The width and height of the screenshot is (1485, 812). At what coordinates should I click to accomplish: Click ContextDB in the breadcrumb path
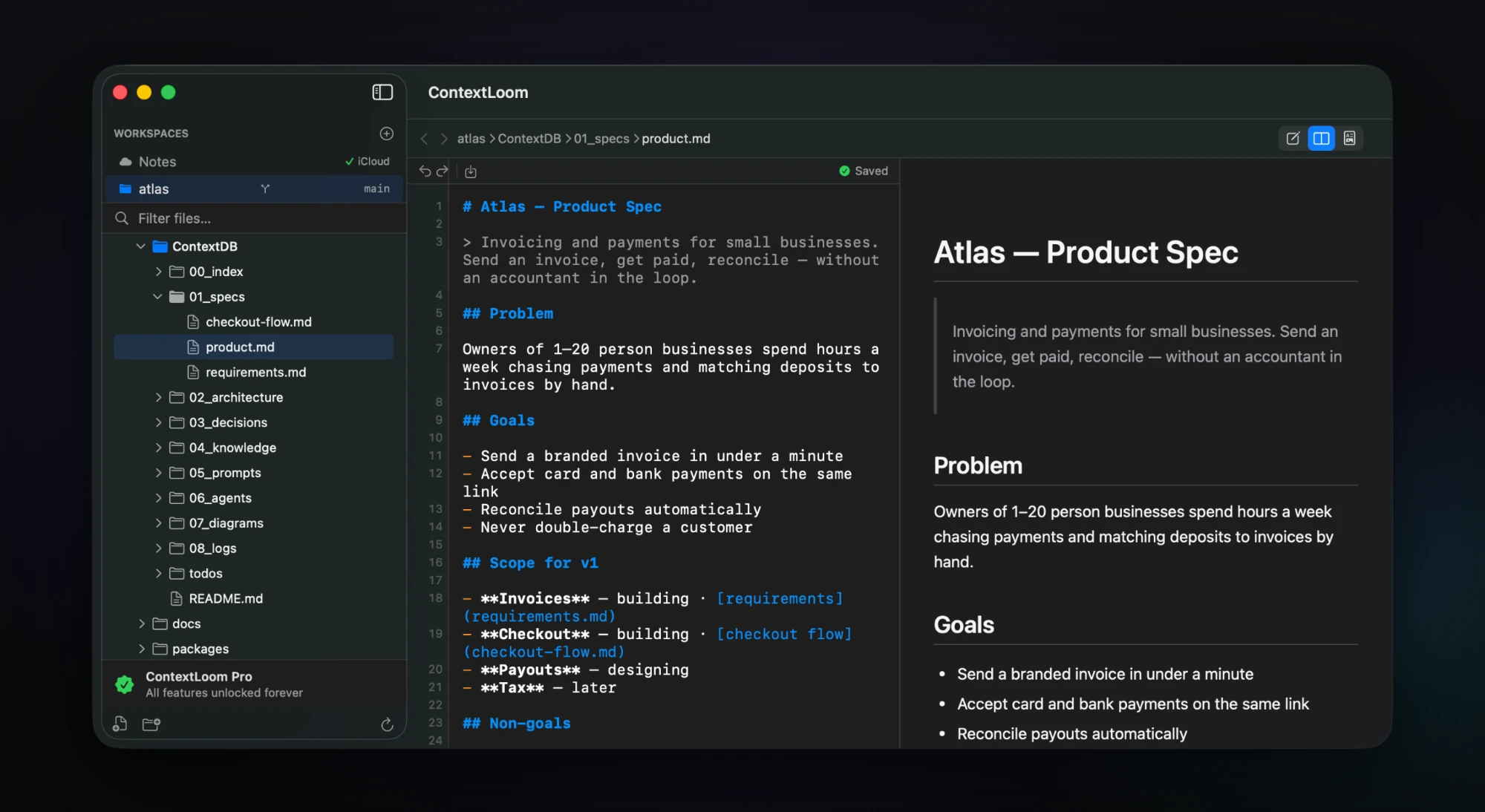(529, 139)
